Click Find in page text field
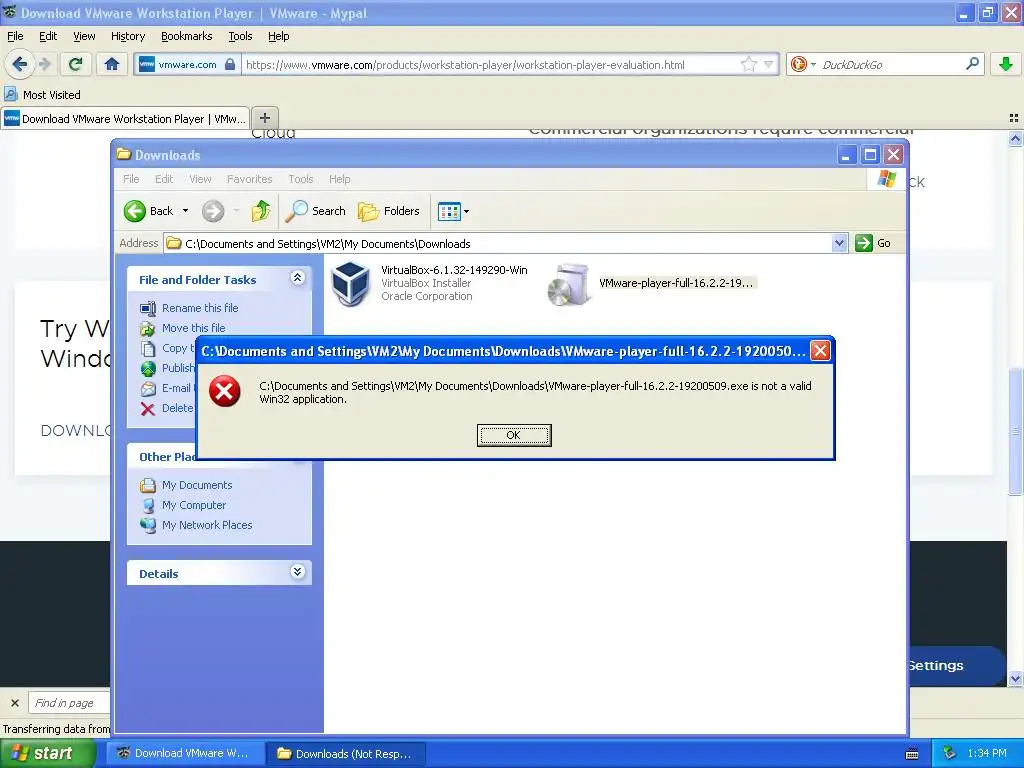This screenshot has height=768, width=1024. (x=69, y=703)
